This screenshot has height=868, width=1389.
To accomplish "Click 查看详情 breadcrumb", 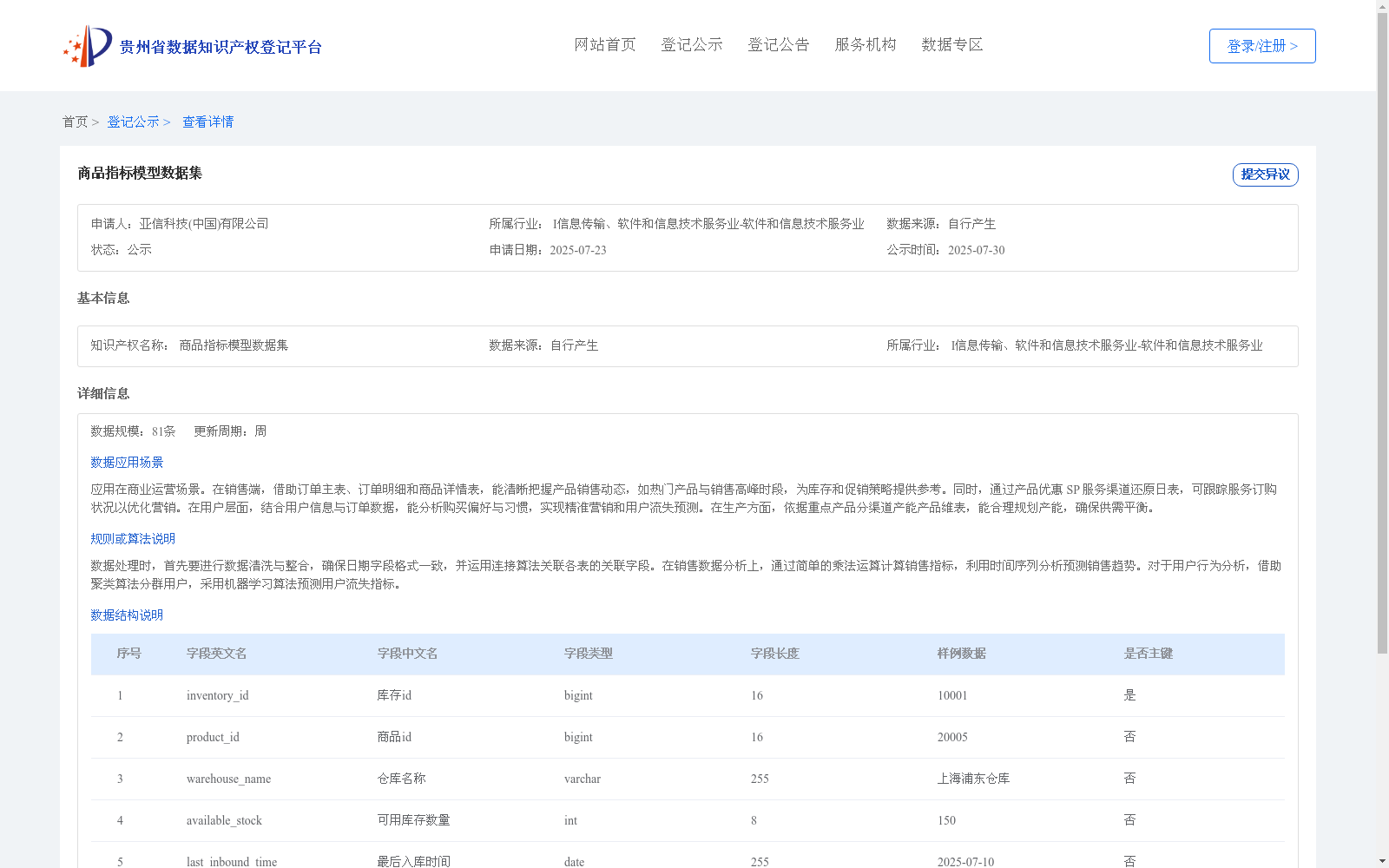I will [x=207, y=122].
